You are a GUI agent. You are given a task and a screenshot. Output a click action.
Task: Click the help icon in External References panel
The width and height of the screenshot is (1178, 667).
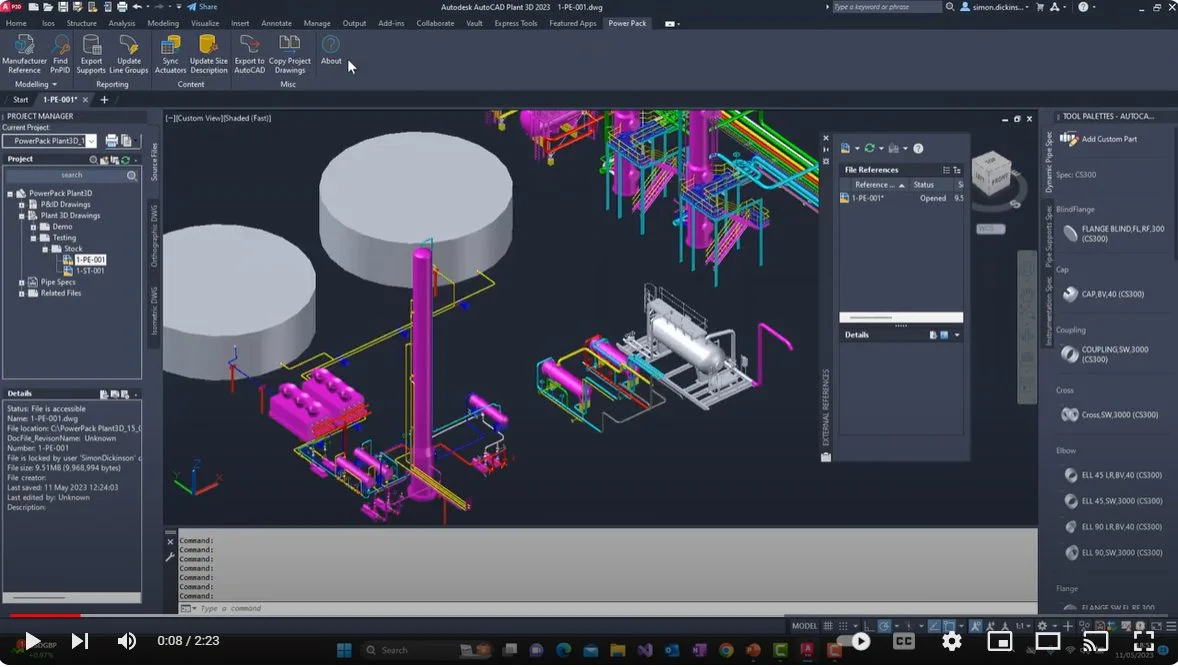click(x=918, y=148)
